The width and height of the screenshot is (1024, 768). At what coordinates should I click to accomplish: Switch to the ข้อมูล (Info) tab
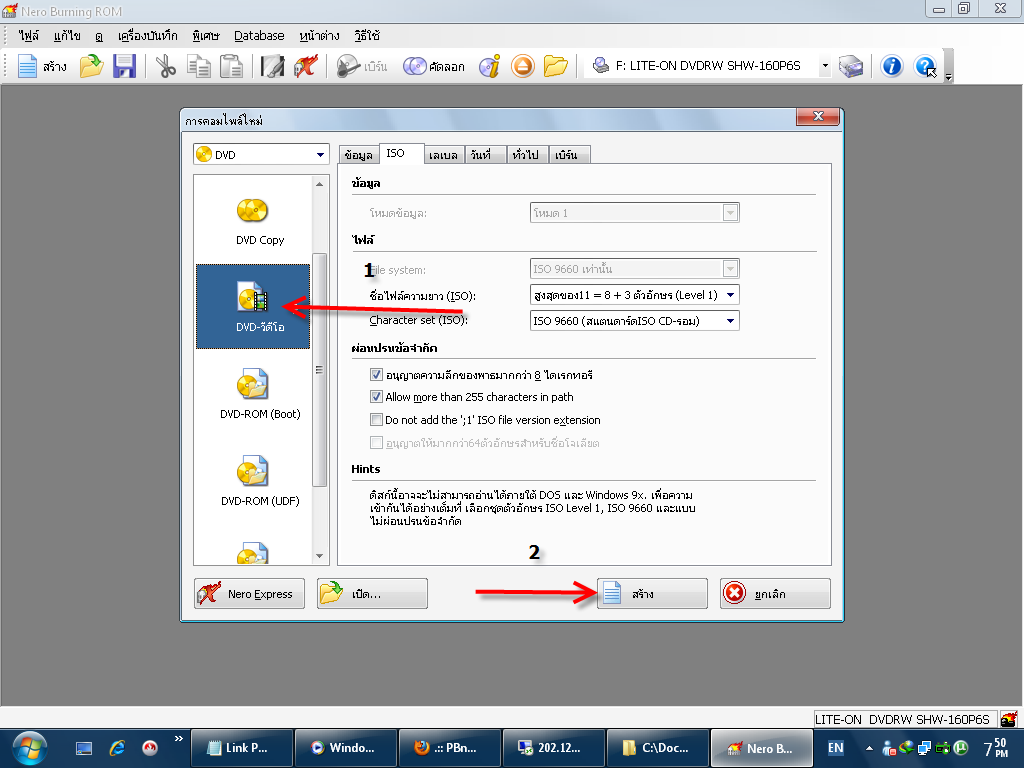pos(359,155)
